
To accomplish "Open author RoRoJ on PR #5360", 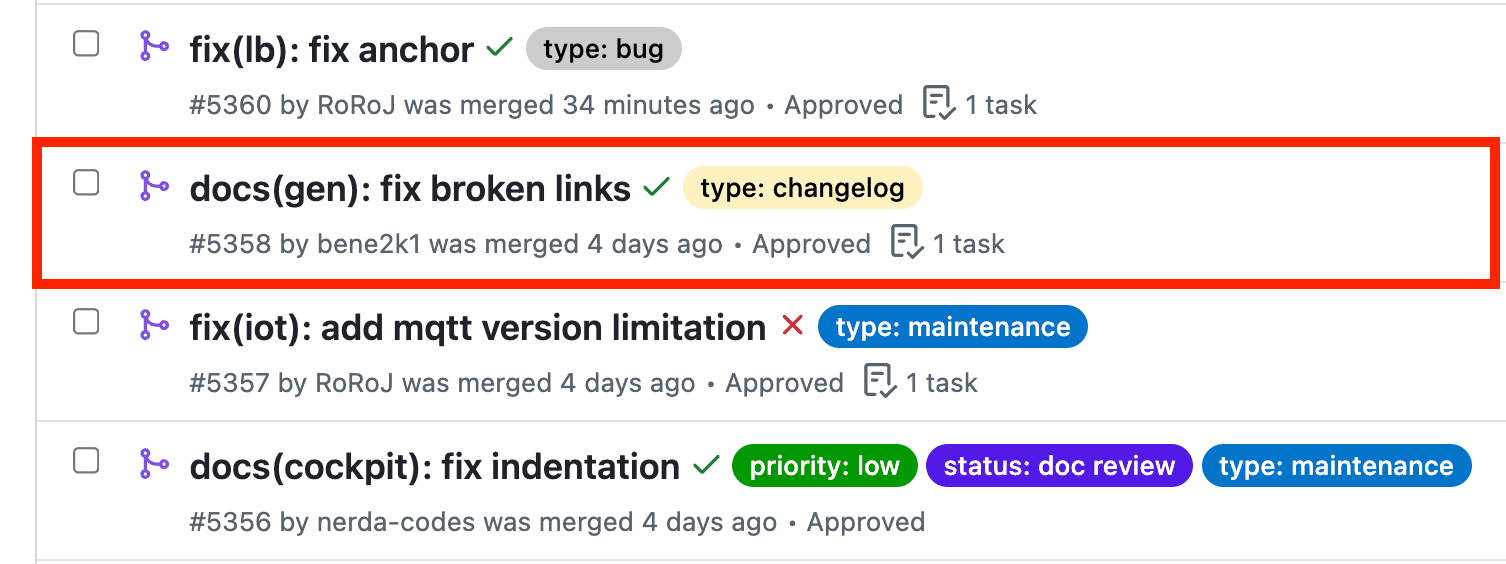I will coord(357,105).
